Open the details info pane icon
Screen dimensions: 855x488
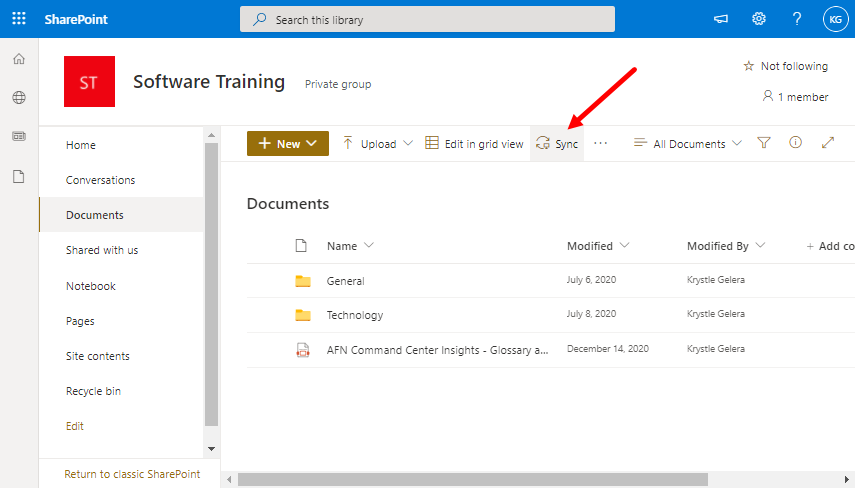click(796, 143)
